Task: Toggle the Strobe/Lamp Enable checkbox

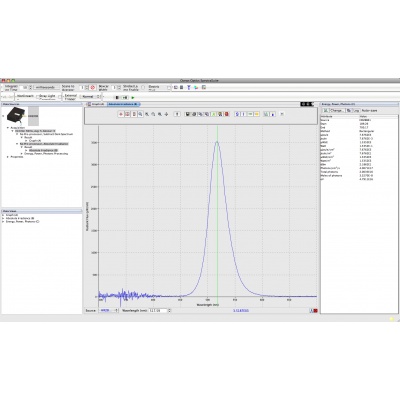Action: tap(143, 87)
